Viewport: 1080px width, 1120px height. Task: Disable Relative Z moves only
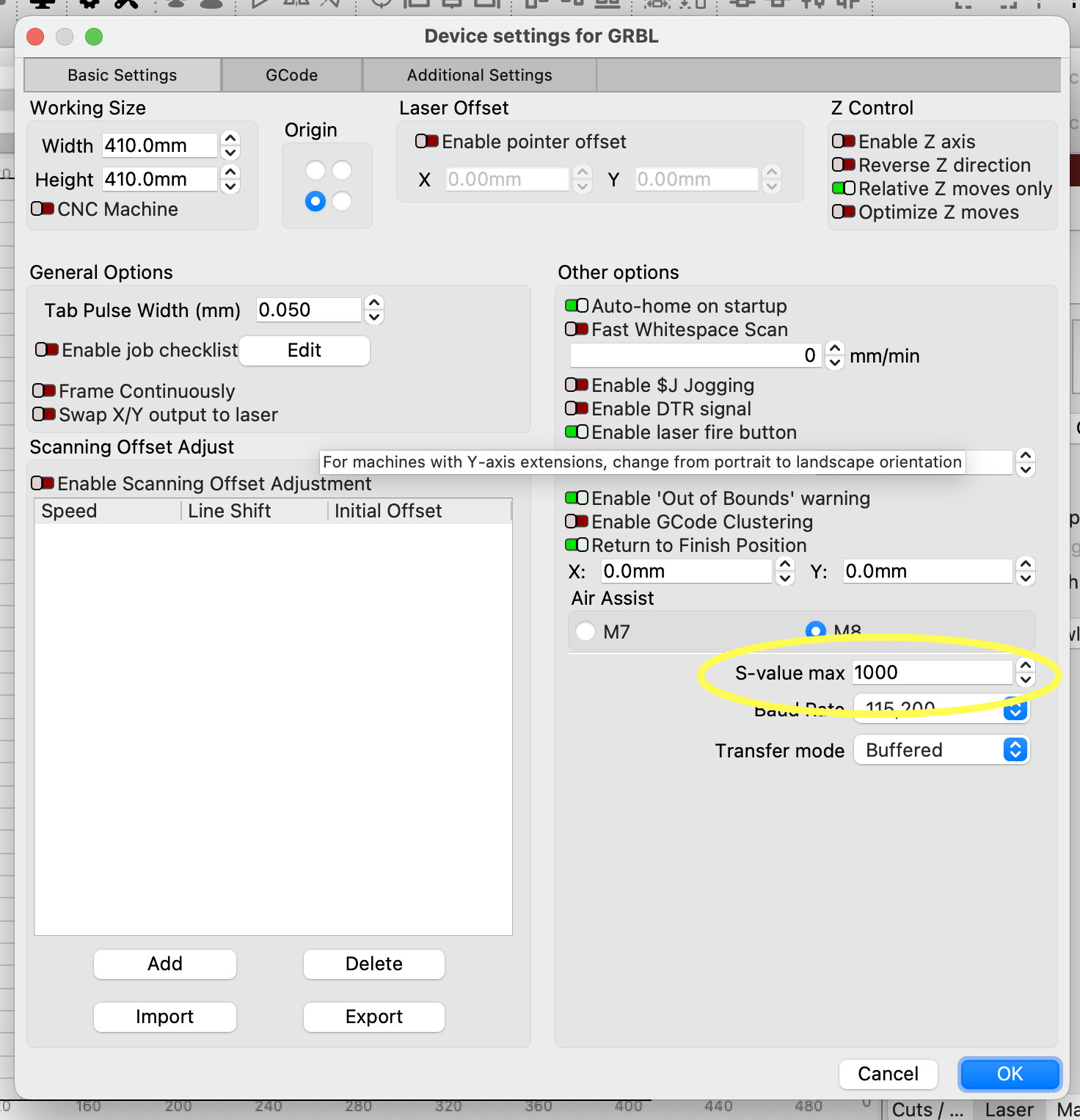tap(844, 188)
